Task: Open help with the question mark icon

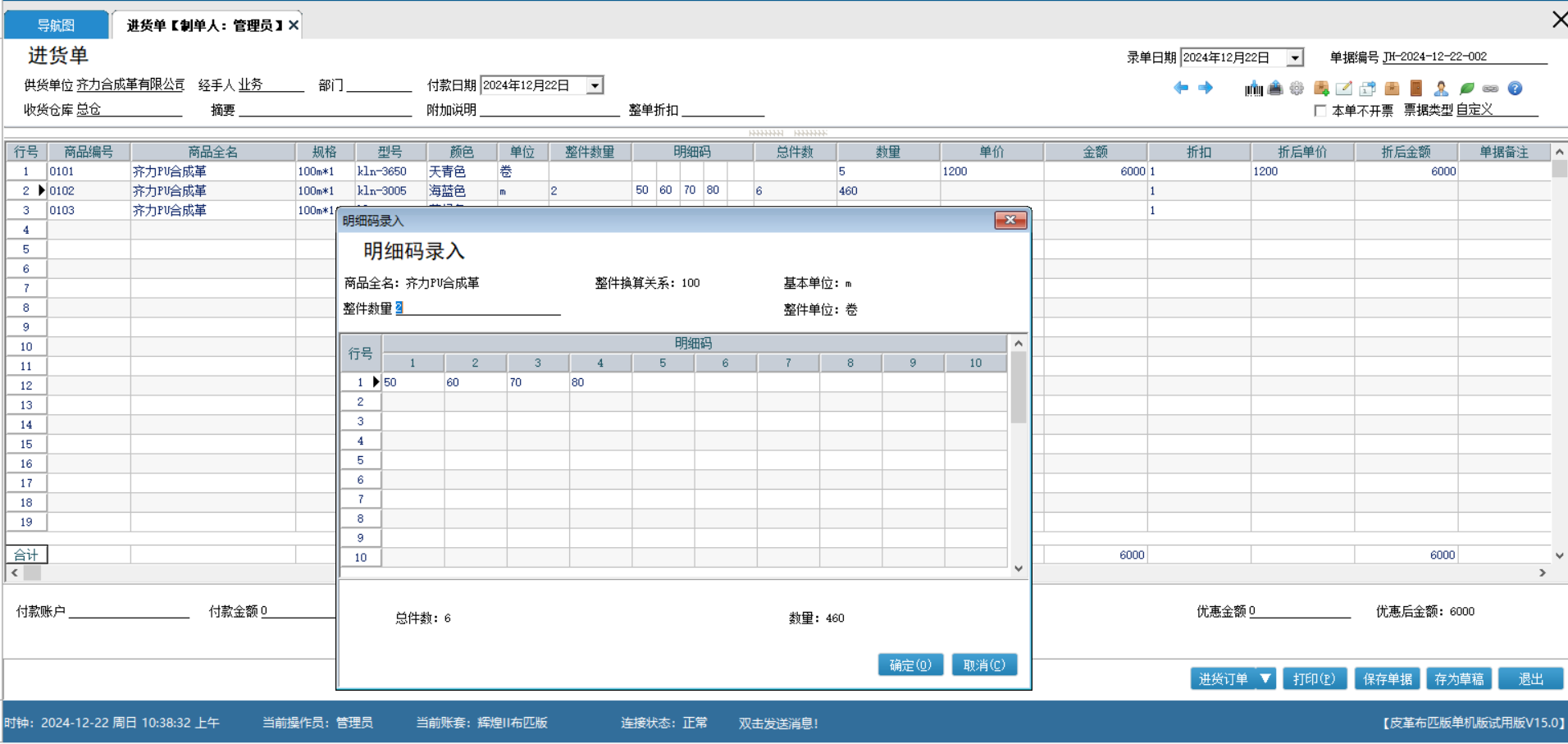Action: pyautogui.click(x=1515, y=89)
